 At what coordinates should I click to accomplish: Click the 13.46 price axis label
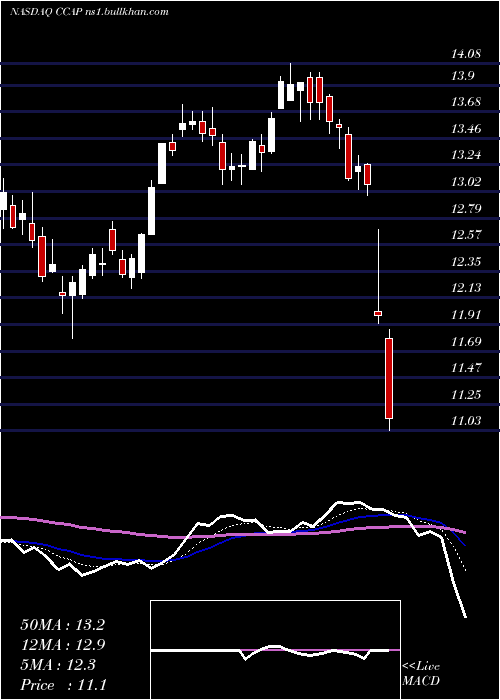467,129
